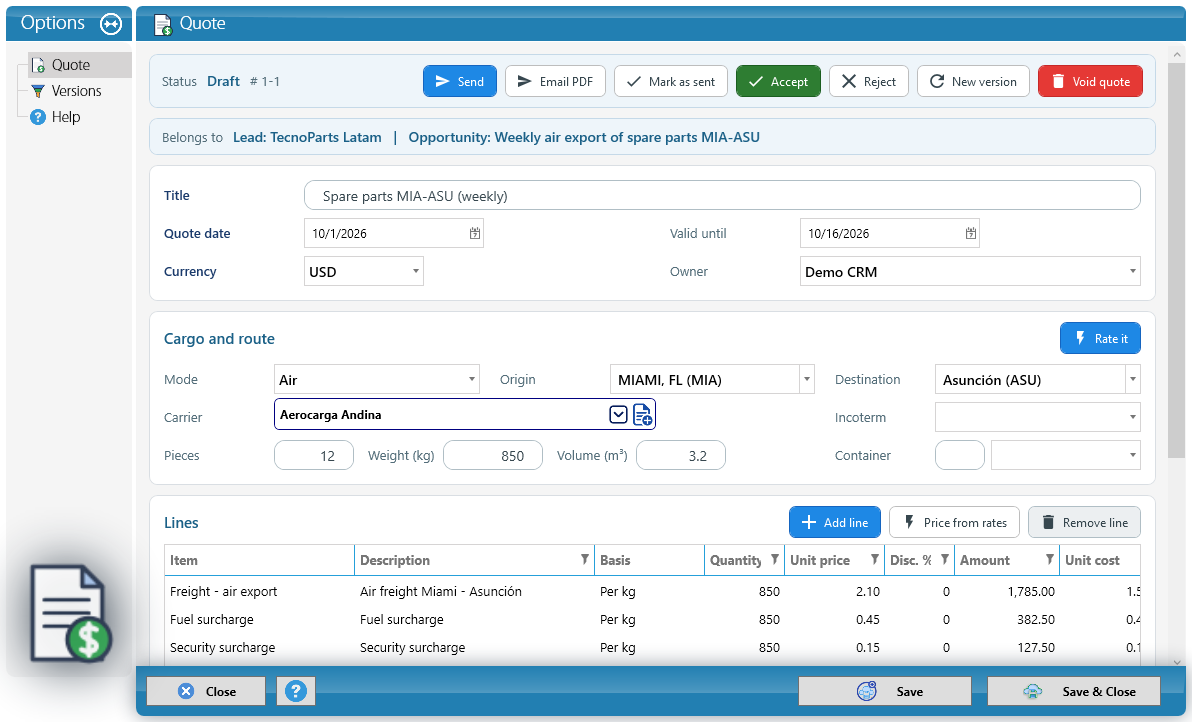This screenshot has height=722, width=1192.
Task: Filter the Amount column
Action: click(x=1049, y=559)
